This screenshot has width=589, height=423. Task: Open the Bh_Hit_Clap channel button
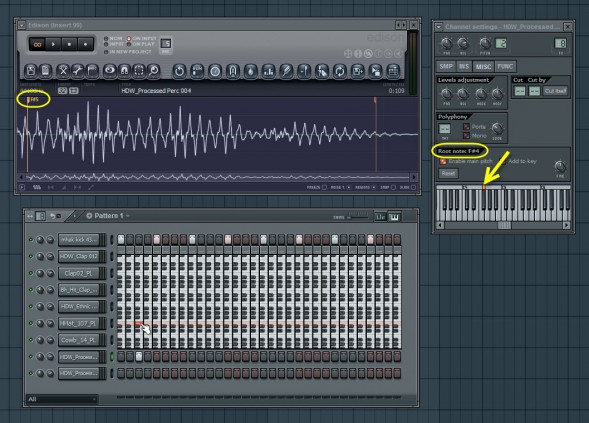coord(79,290)
